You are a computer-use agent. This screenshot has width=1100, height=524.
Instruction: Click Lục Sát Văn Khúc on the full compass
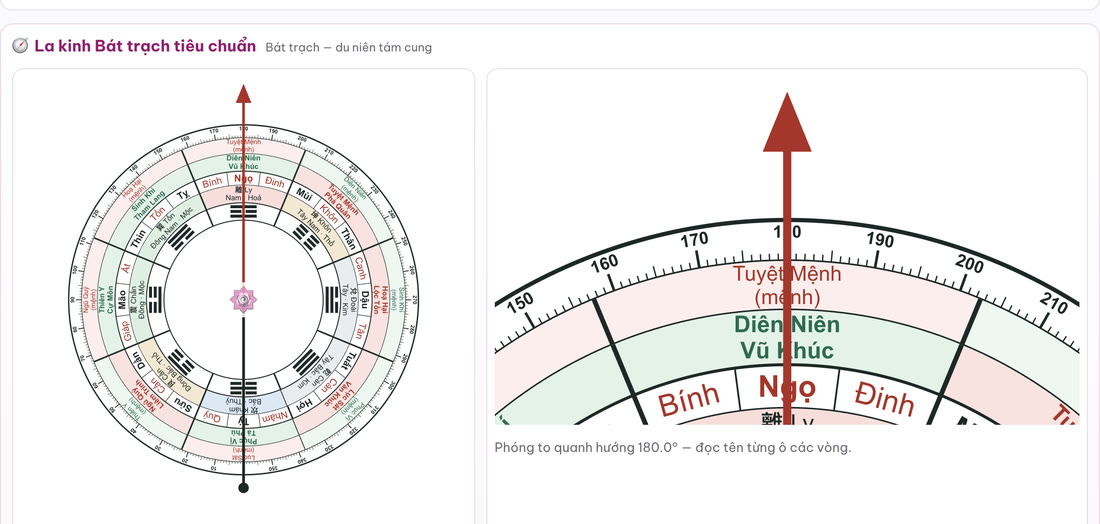tap(340, 396)
